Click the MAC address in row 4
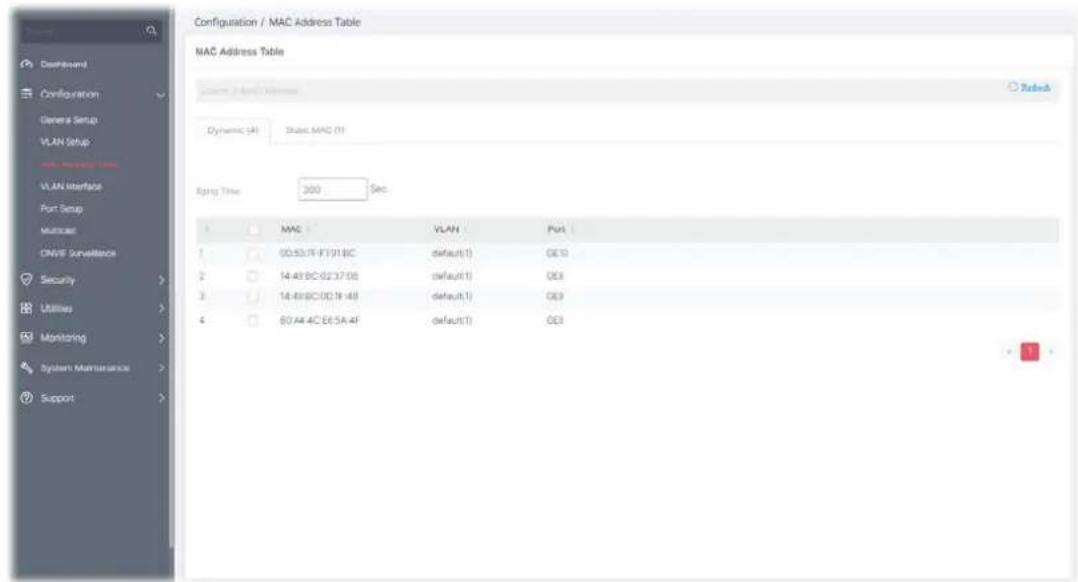Screen dimensions: 1078x582 pyautogui.click(x=319, y=320)
